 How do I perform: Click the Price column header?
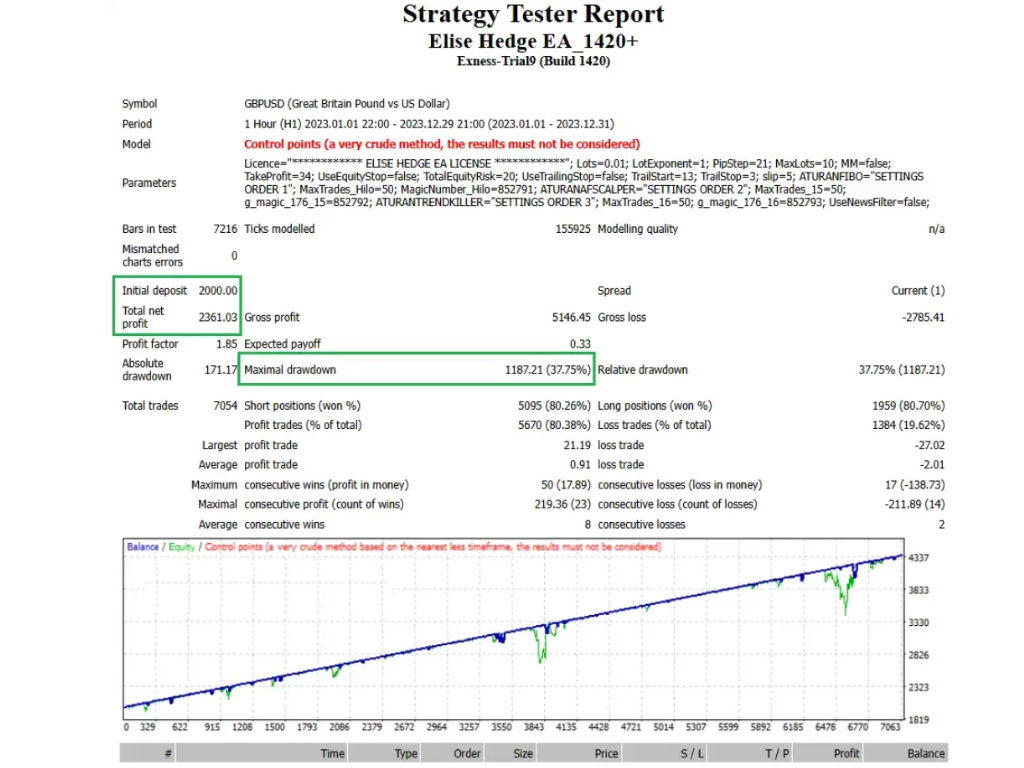606,753
